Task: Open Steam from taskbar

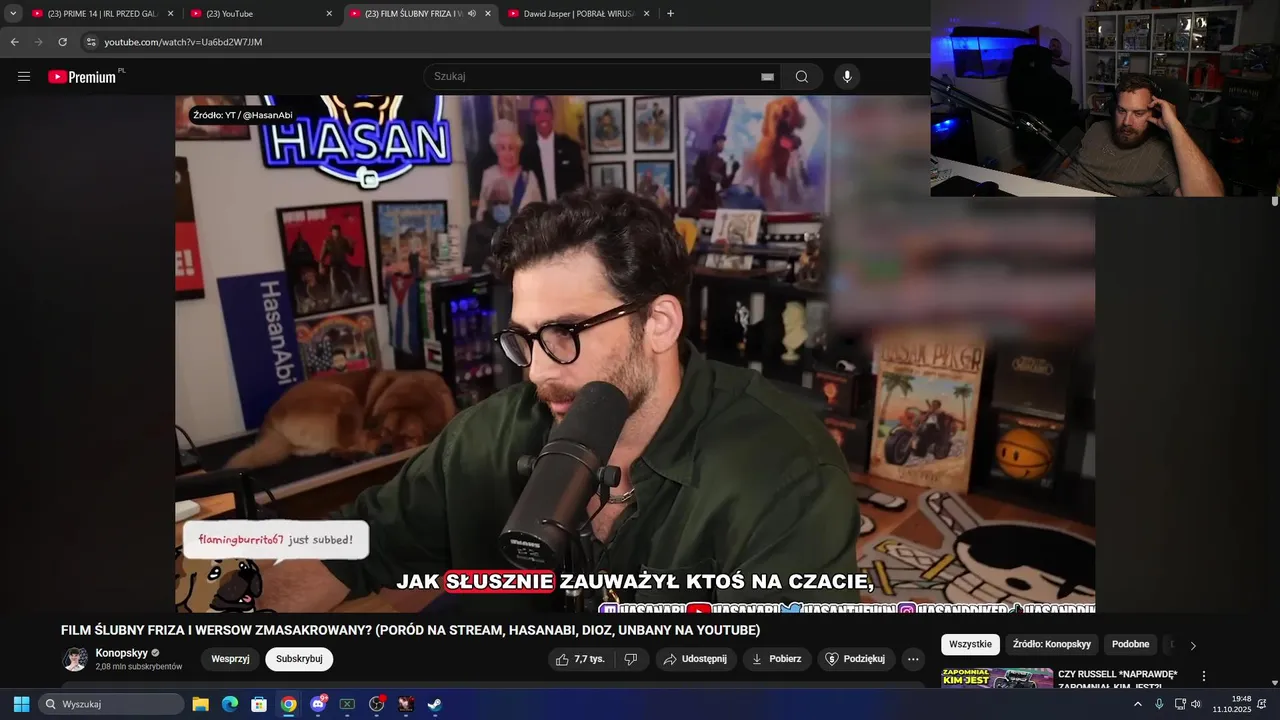Action: (x=435, y=704)
